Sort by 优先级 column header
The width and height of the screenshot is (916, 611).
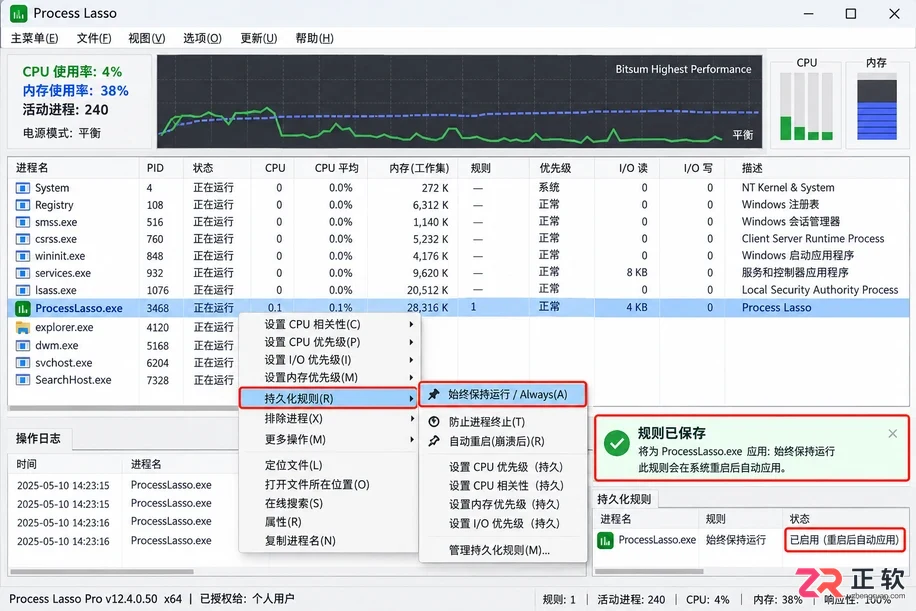click(x=561, y=168)
